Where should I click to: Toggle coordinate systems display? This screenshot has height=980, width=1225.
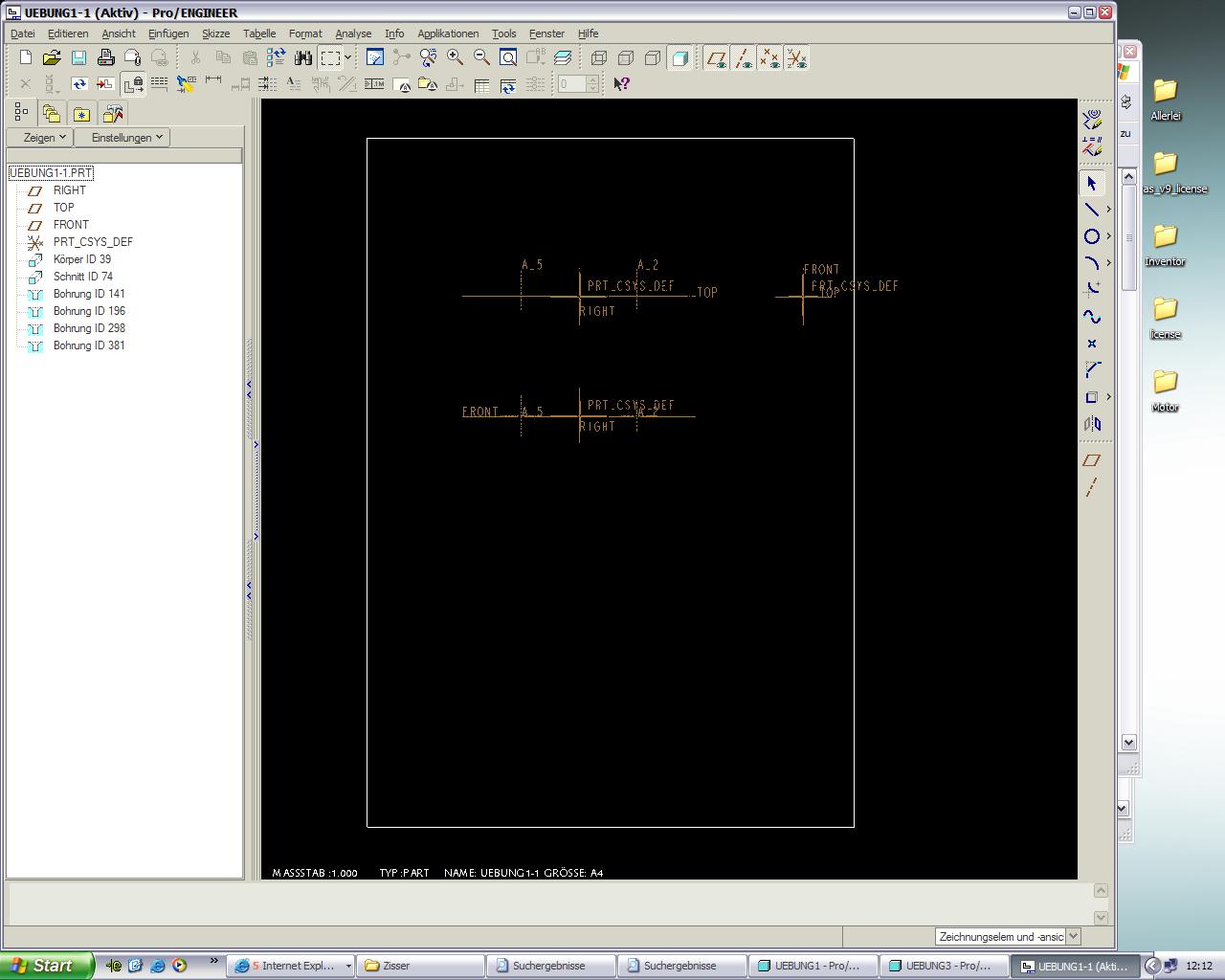point(796,58)
